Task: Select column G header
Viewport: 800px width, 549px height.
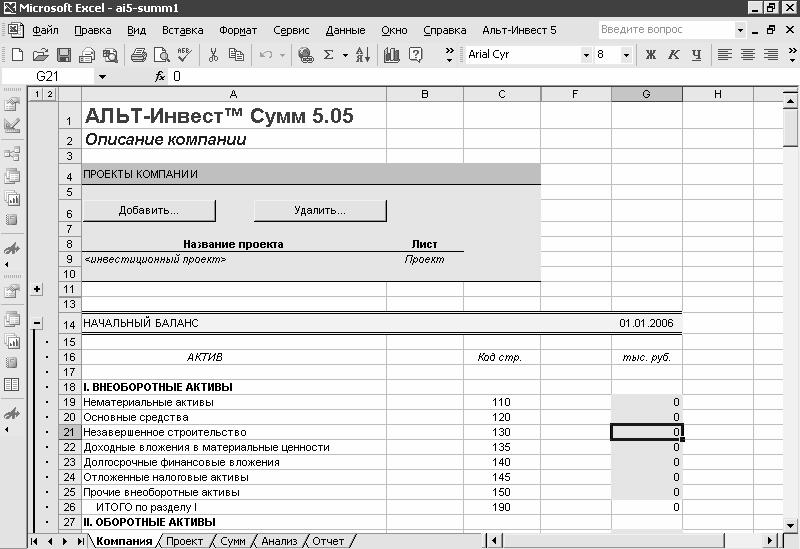Action: [646, 94]
